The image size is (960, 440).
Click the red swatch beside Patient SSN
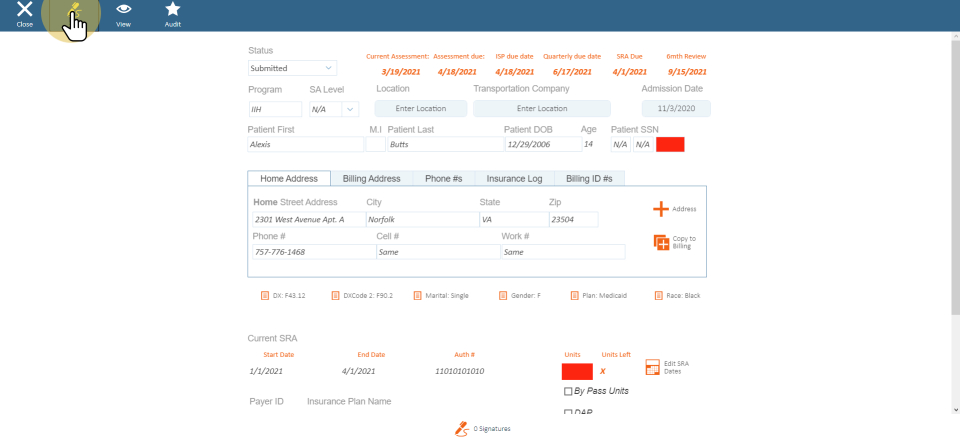[670, 144]
